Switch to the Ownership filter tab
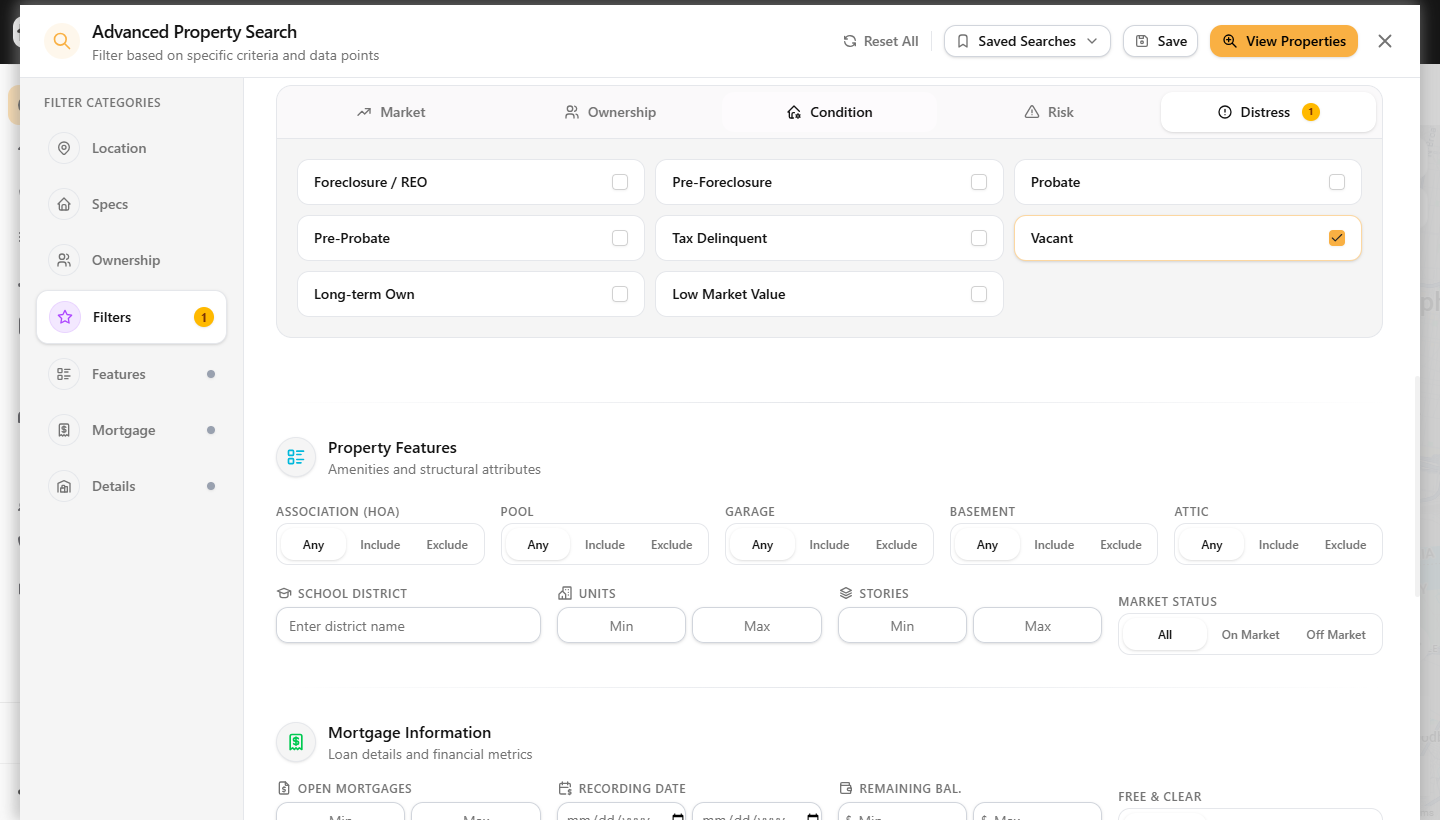 click(x=610, y=112)
